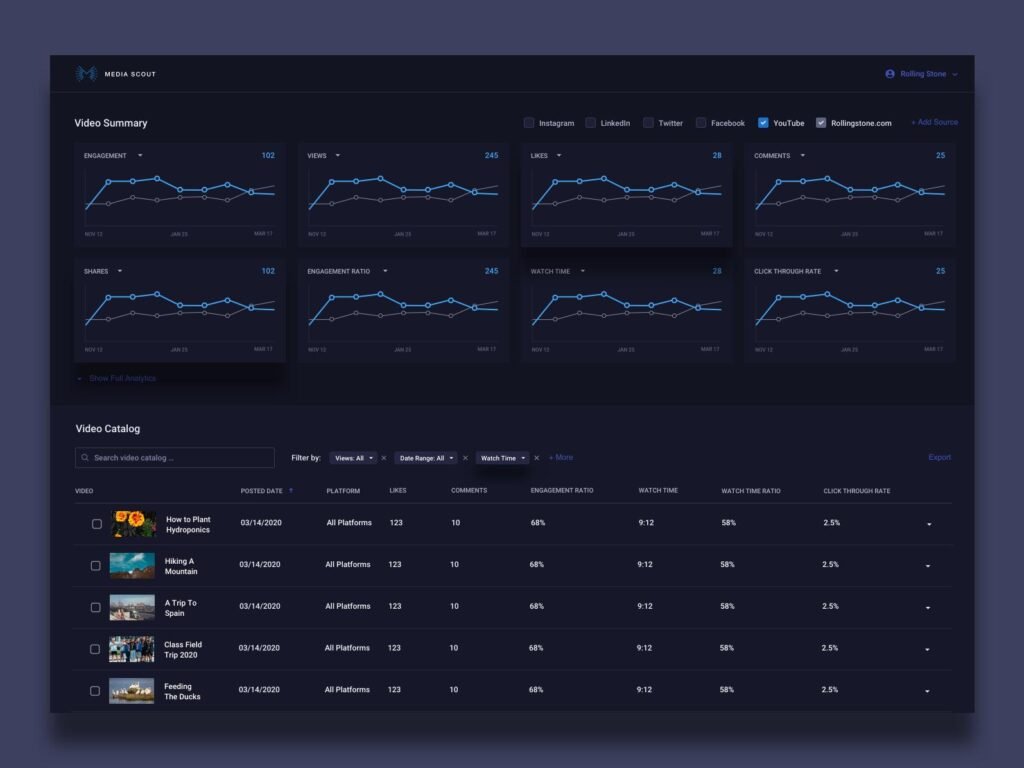
Task: Click a data point on the Likes chart
Action: point(604,179)
